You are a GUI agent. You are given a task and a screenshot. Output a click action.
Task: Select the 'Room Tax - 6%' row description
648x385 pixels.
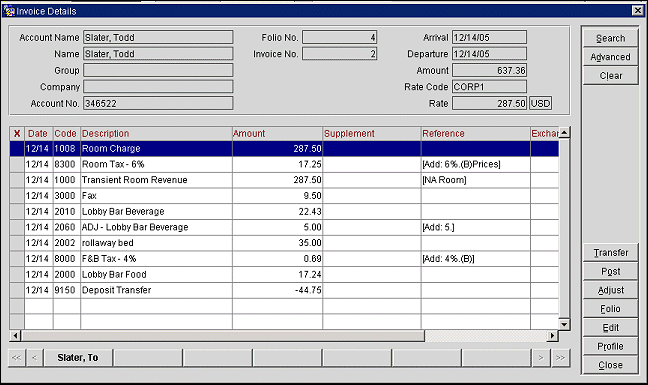[x=156, y=164]
